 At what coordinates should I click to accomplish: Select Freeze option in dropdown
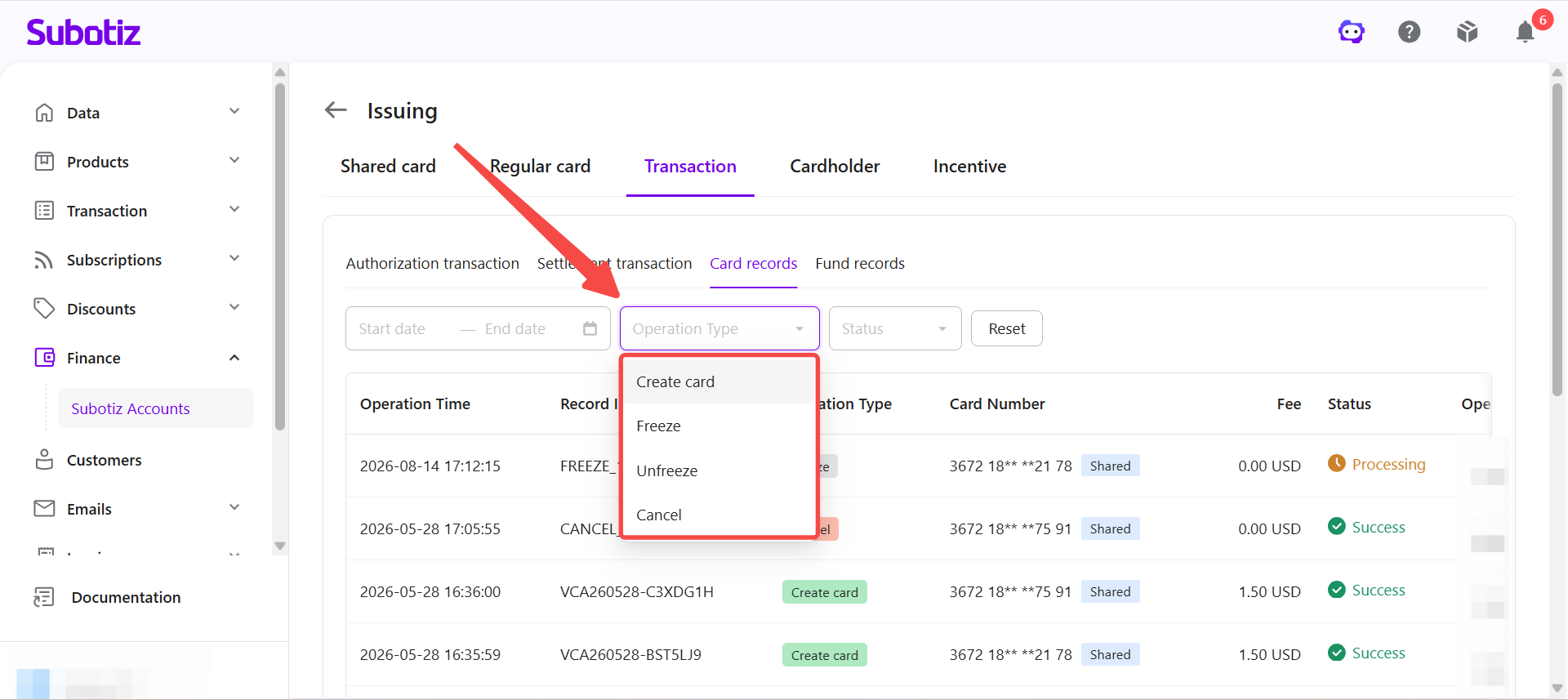tap(719, 426)
